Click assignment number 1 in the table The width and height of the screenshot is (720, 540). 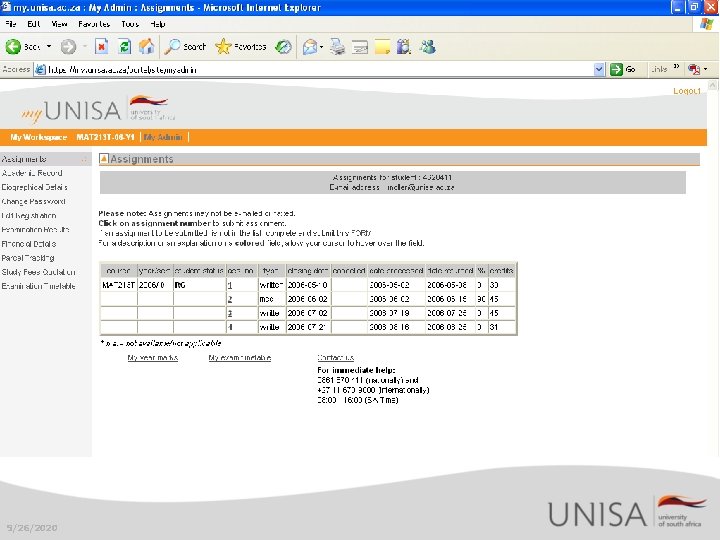230,286
